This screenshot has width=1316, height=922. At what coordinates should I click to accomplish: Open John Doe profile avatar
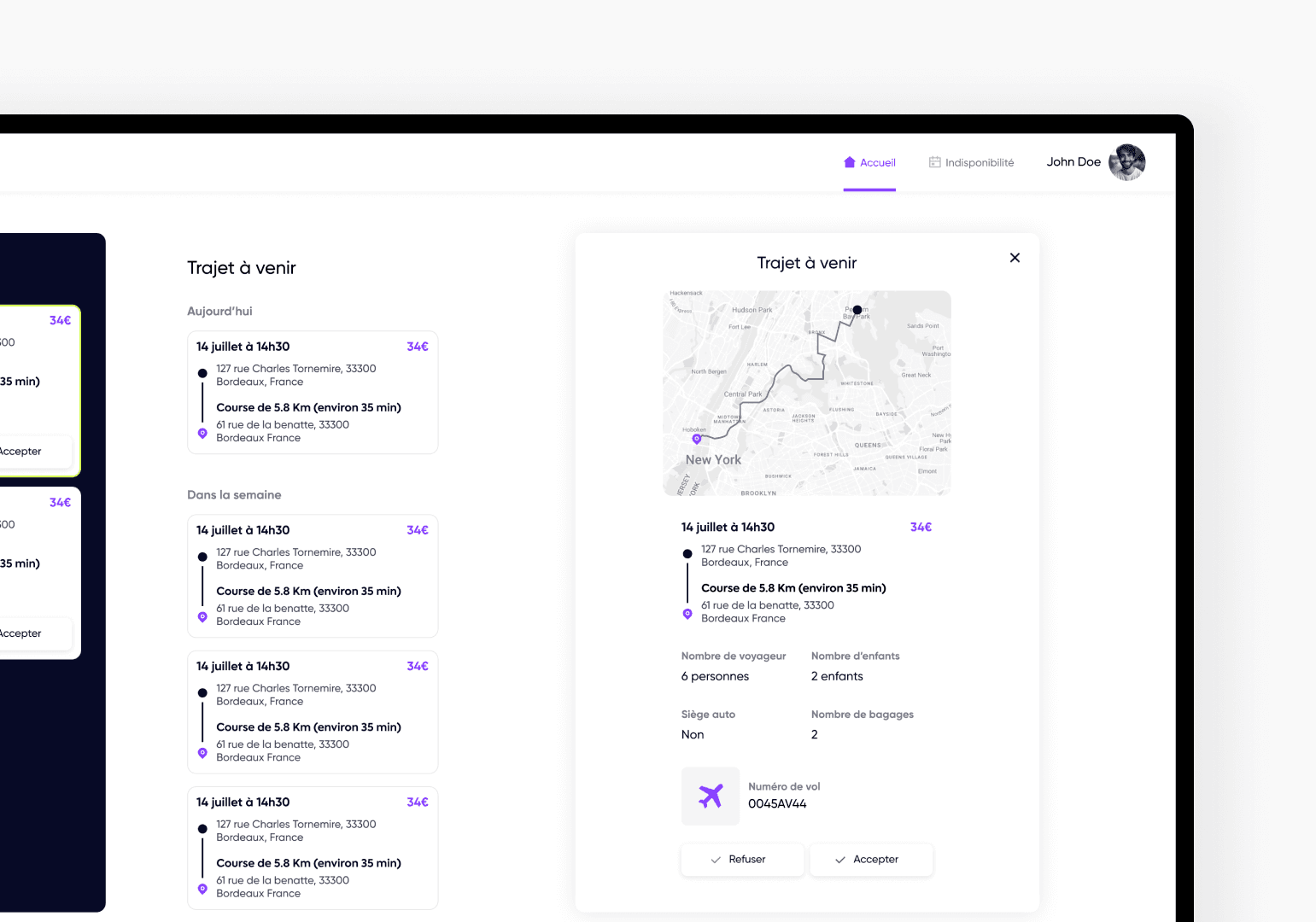tap(1127, 162)
